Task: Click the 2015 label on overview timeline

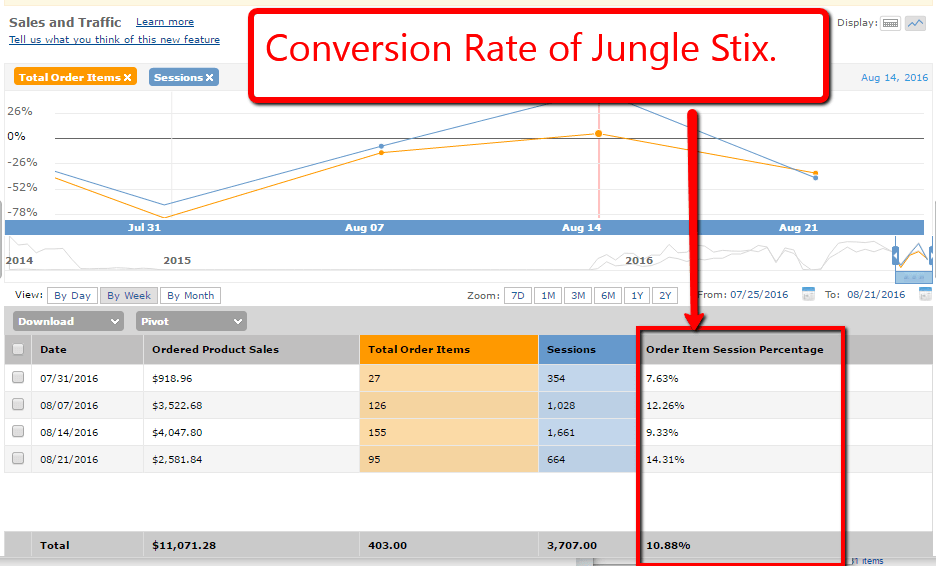Action: 177,260
